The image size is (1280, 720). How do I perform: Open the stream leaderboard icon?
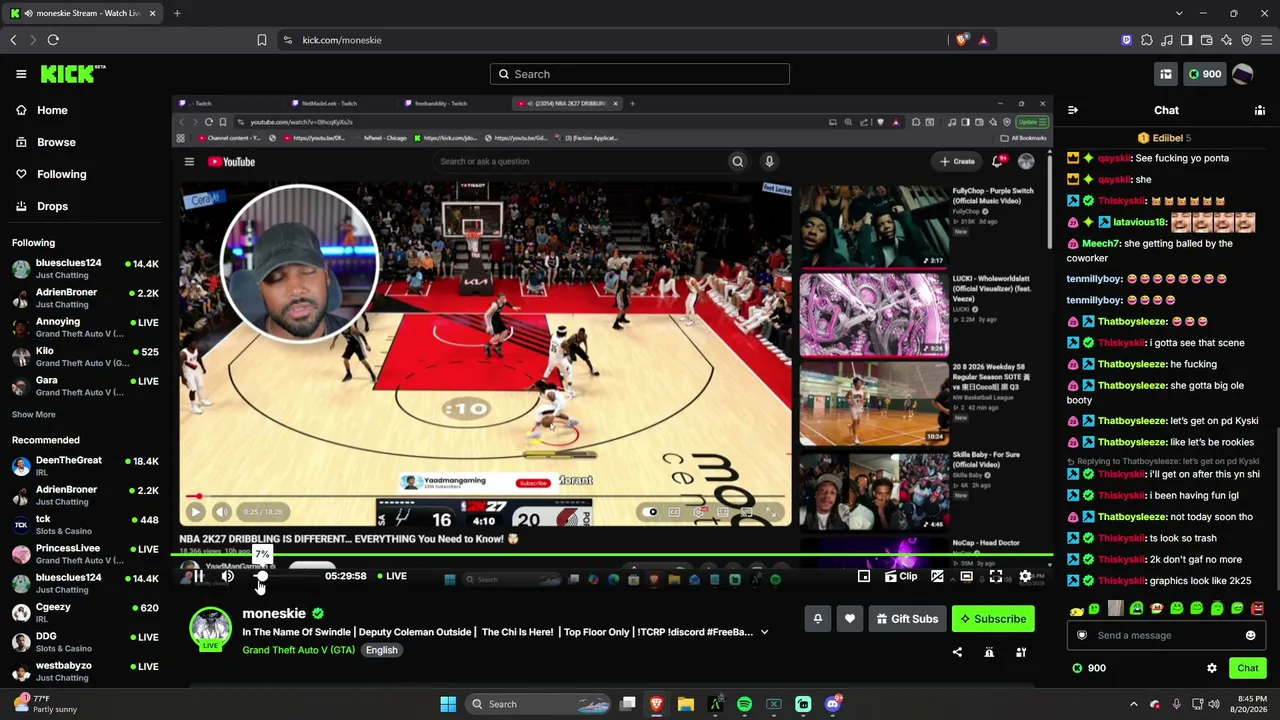[1021, 652]
